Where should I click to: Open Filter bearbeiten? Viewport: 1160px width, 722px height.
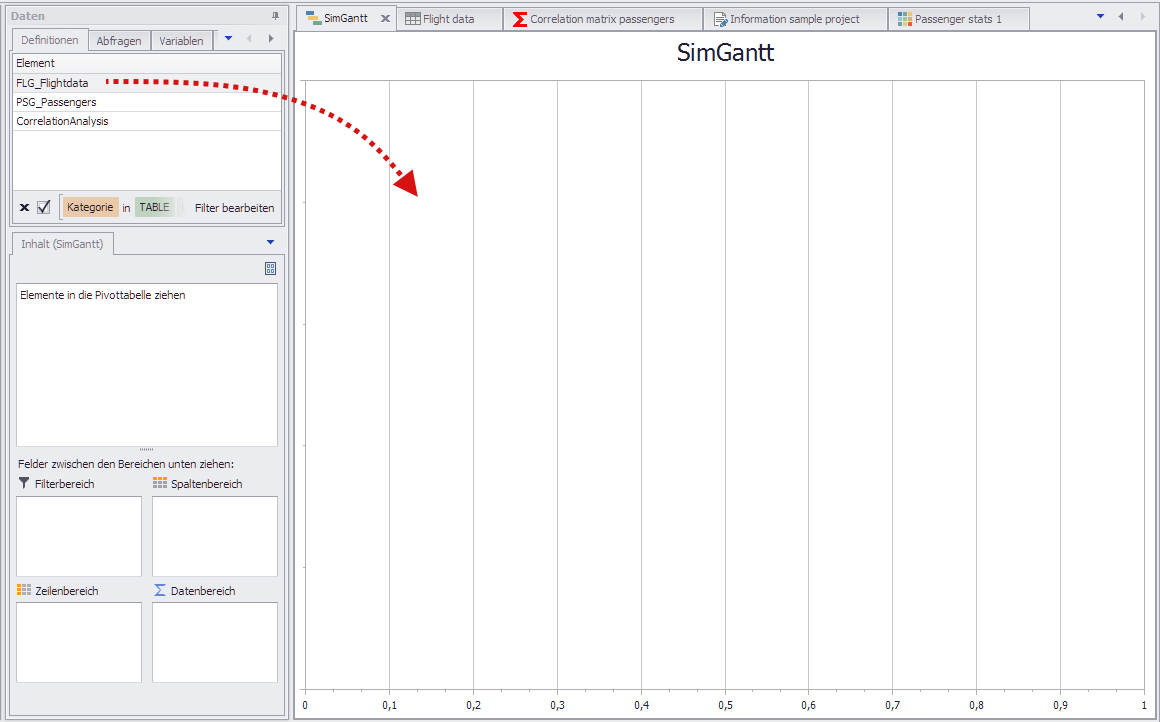click(x=233, y=207)
